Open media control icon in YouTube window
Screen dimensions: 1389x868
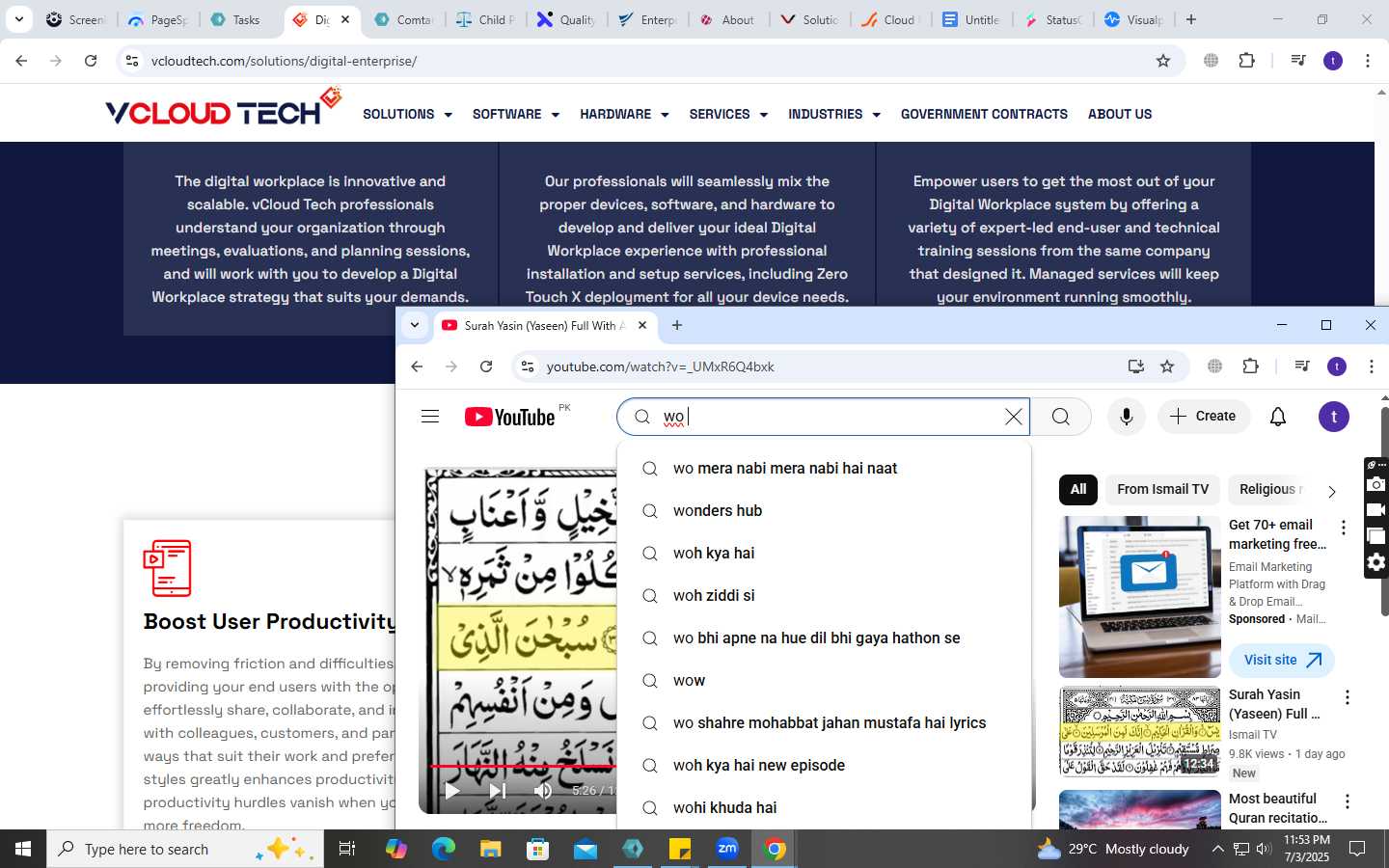(x=1301, y=366)
